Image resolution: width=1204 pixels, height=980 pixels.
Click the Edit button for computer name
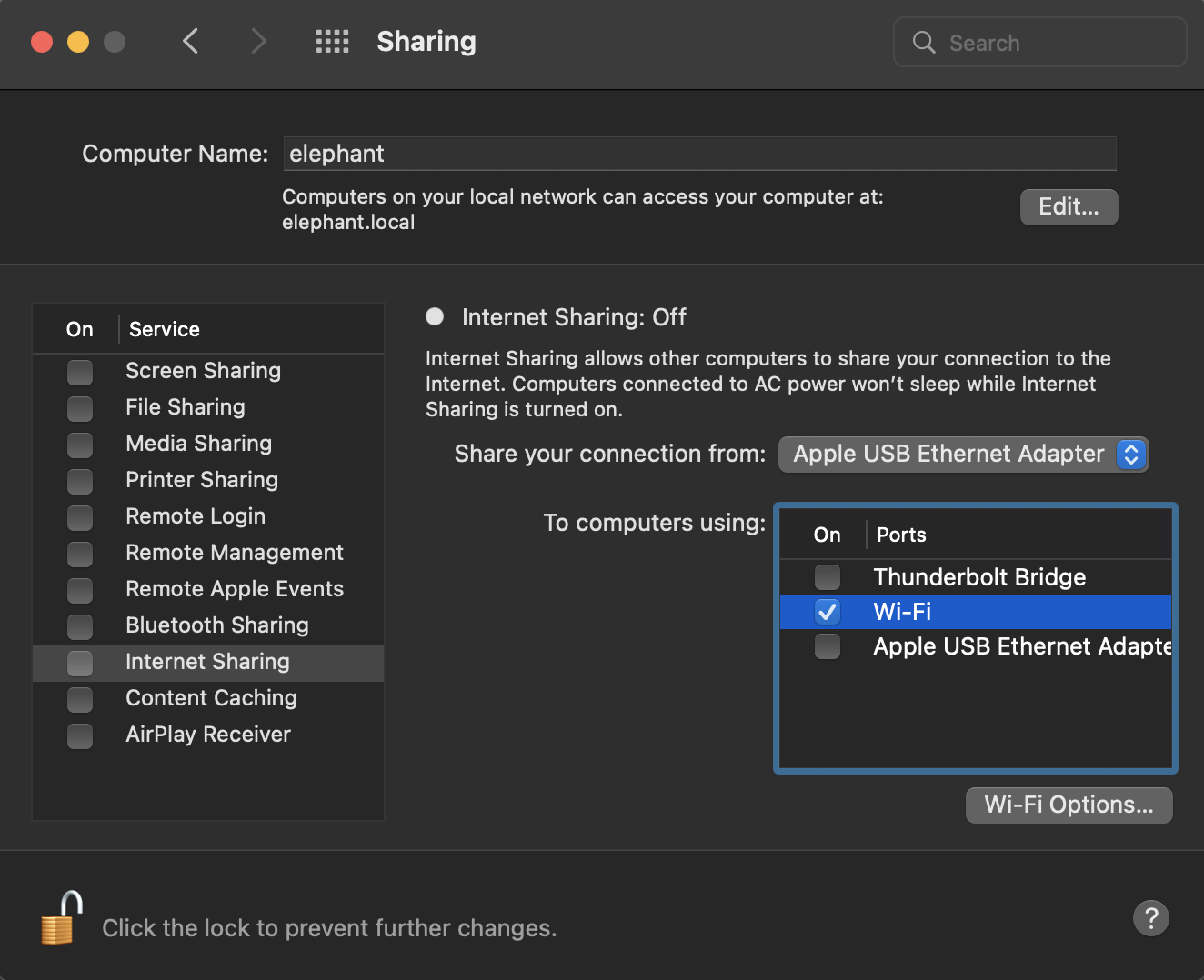point(1069,206)
